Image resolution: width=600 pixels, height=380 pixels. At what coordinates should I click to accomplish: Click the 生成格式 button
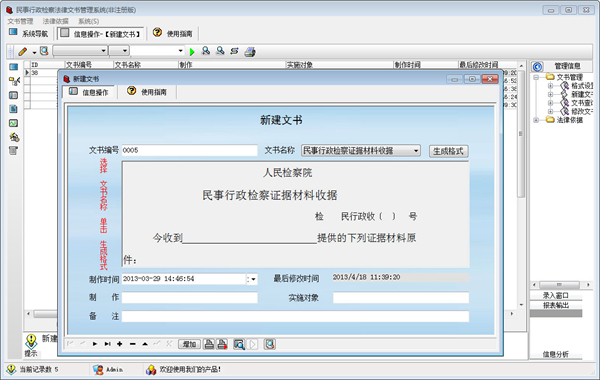click(448, 151)
